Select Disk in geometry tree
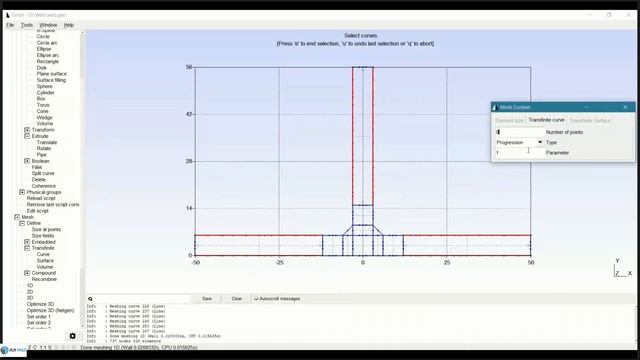Screen dimensions: 640x360 click(x=41, y=68)
